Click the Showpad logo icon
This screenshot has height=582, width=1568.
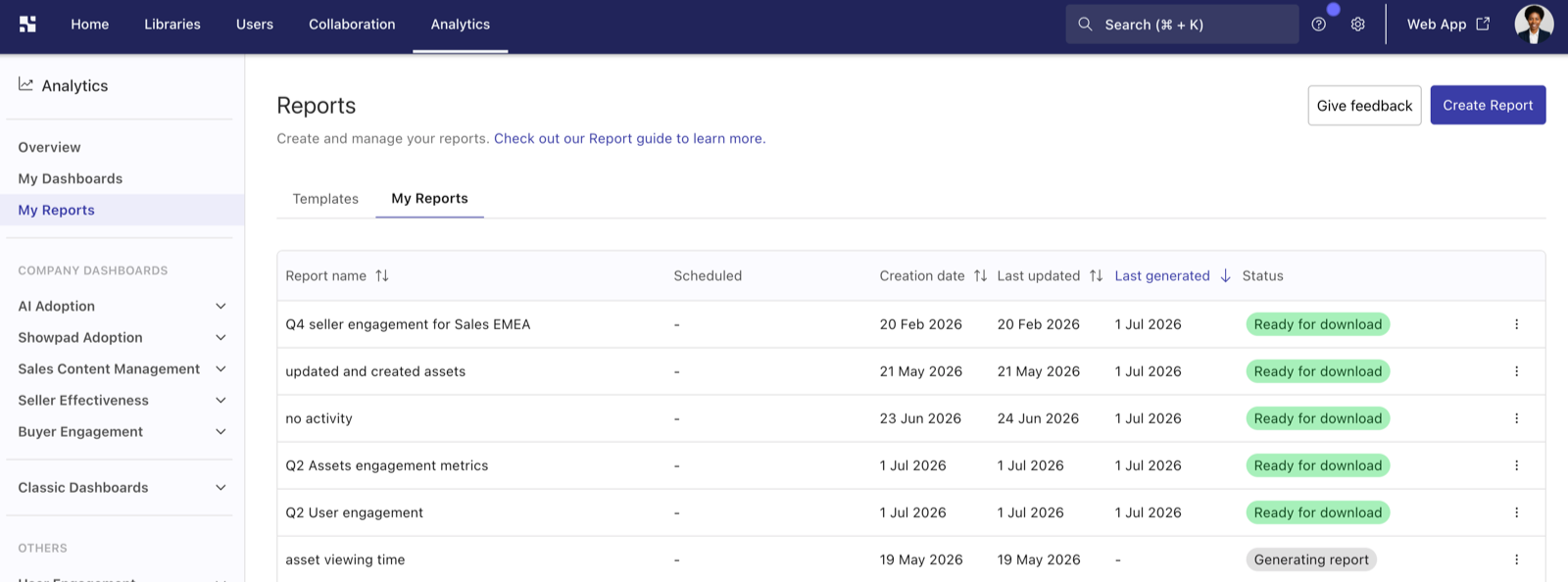pos(27,24)
